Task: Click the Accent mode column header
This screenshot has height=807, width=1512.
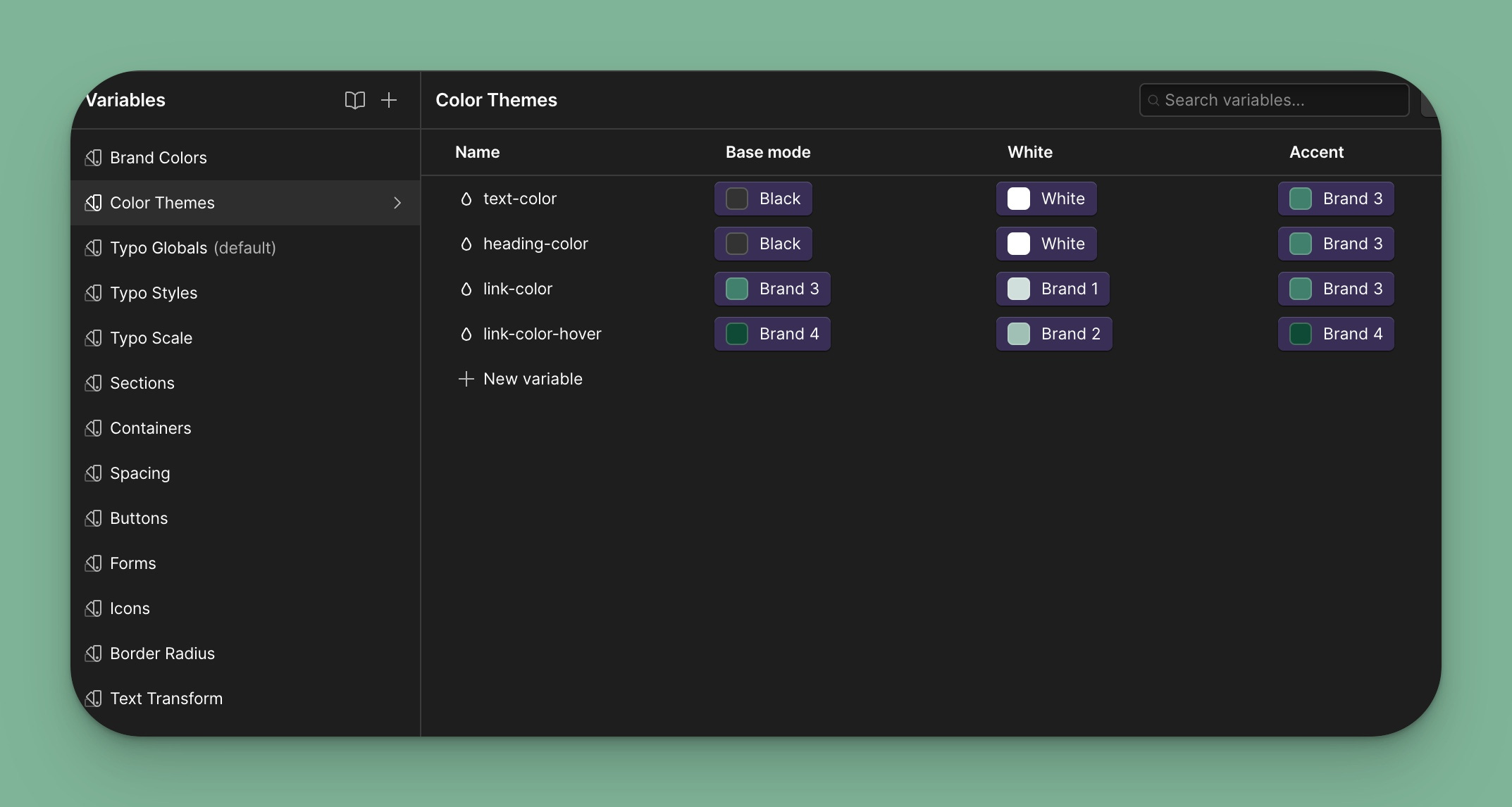Action: pyautogui.click(x=1316, y=152)
